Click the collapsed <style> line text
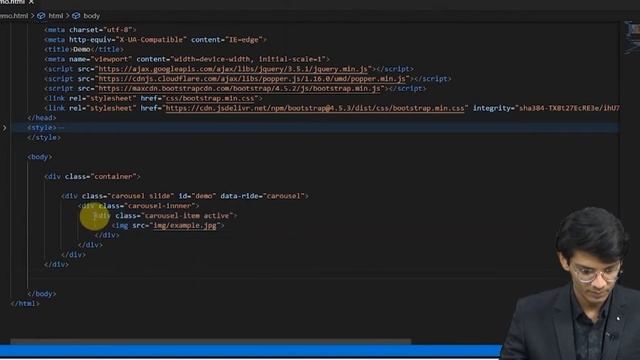This screenshot has height=360, width=640. tap(42, 127)
